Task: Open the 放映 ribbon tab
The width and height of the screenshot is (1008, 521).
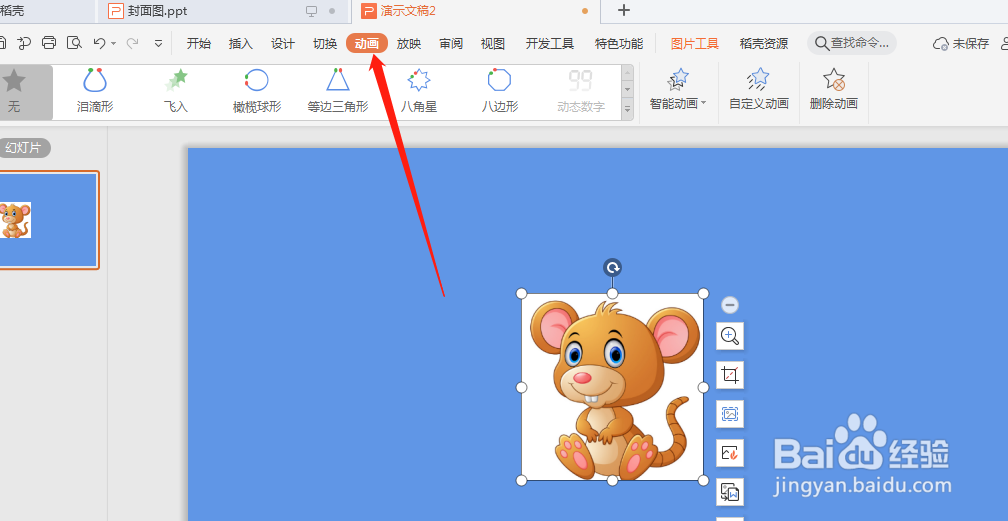Action: (x=409, y=44)
